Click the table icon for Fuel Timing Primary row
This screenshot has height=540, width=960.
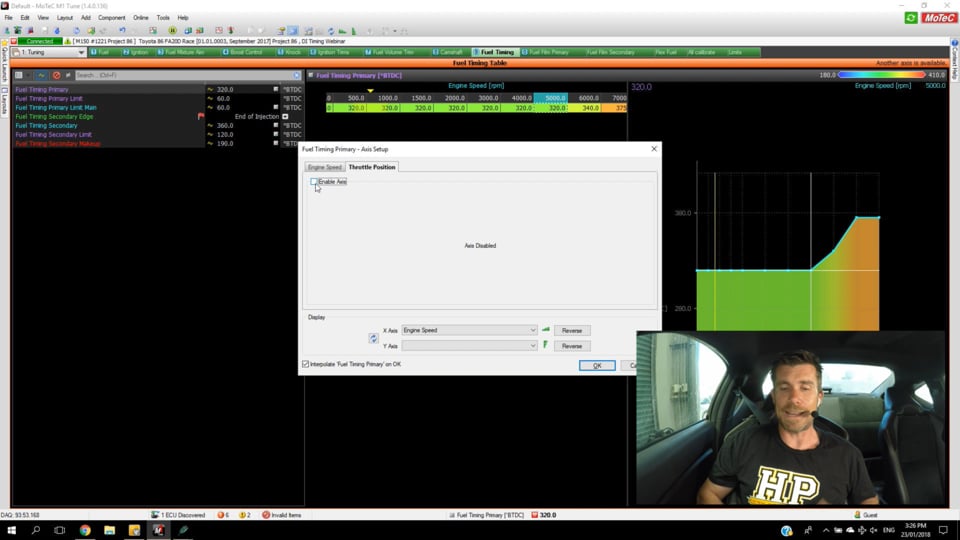click(x=276, y=89)
